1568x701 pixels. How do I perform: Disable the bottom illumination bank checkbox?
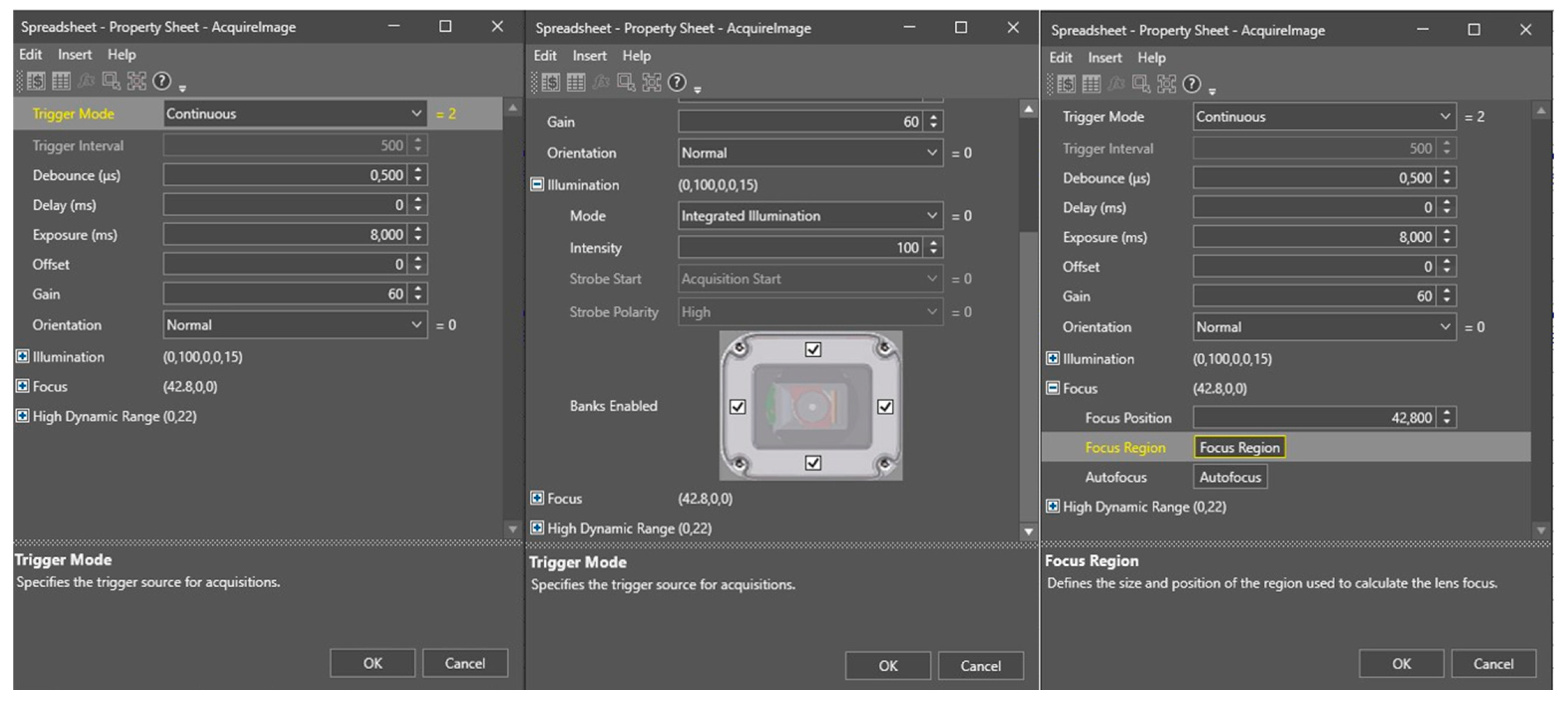(813, 463)
